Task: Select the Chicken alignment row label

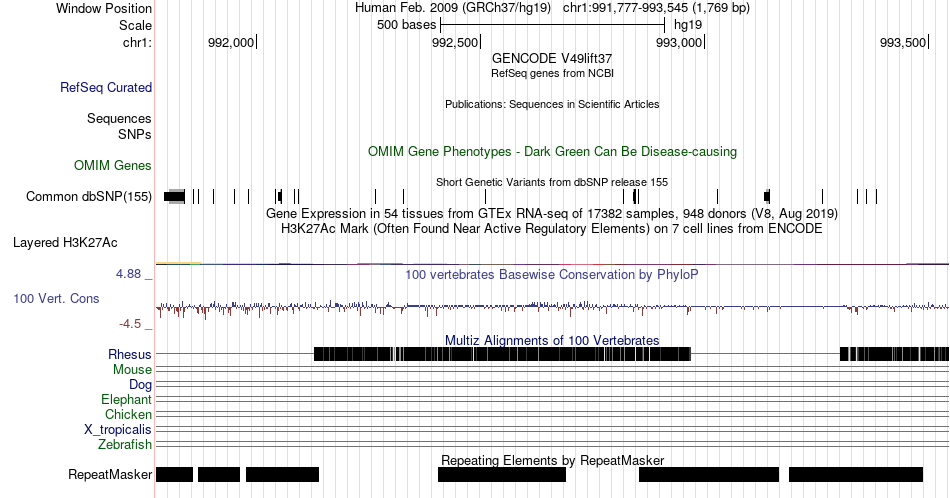Action: (x=128, y=414)
